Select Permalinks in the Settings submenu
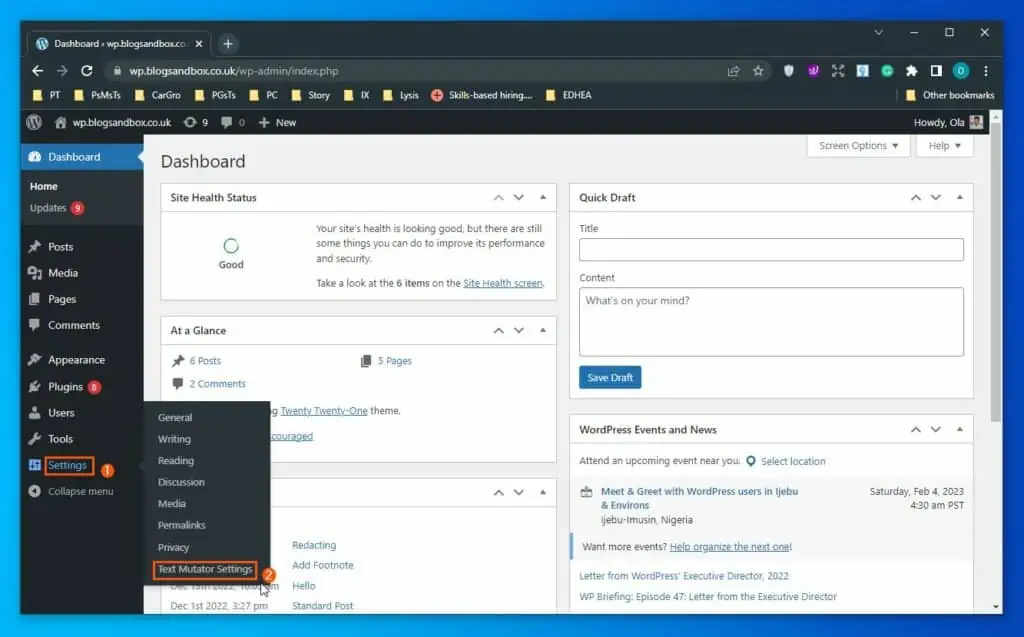Viewport: 1024px width, 637px height. [182, 525]
